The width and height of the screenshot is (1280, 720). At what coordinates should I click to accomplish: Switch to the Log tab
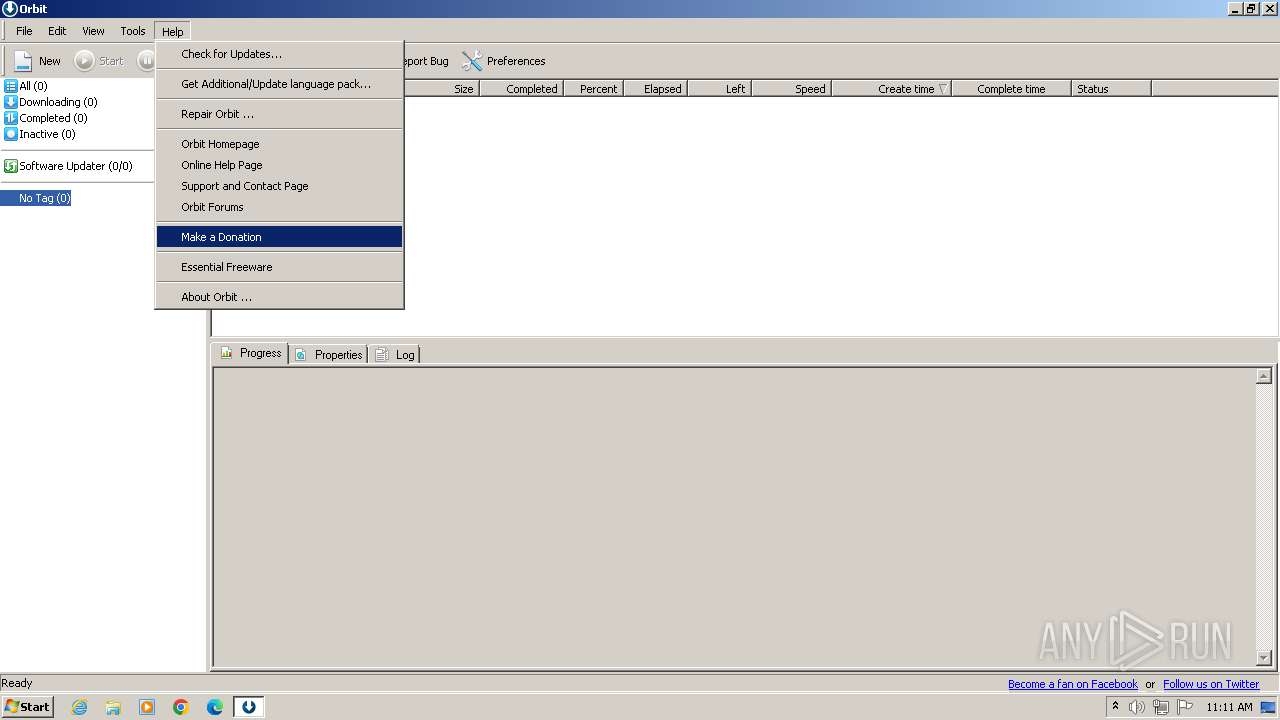[x=395, y=354]
